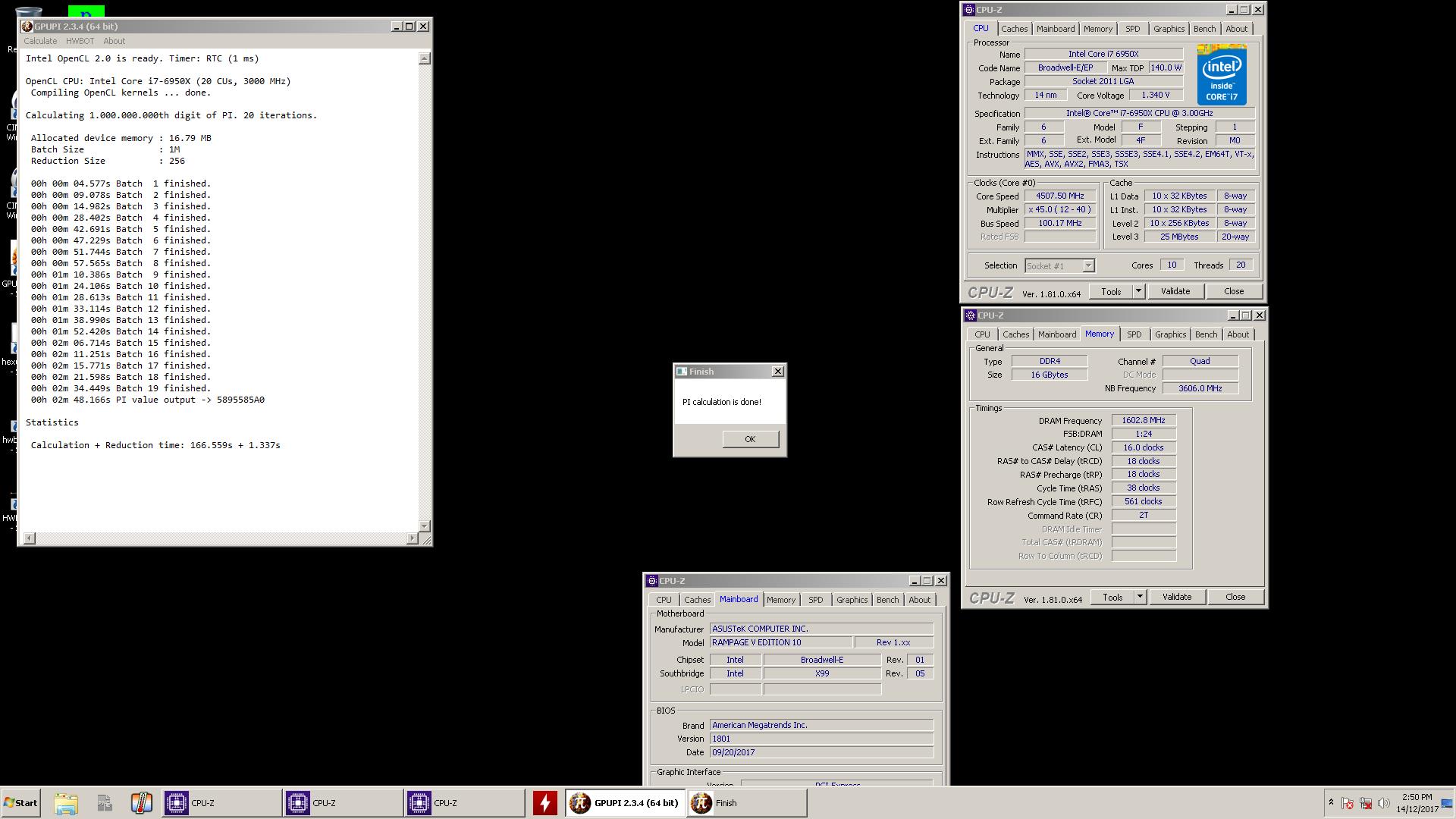Switch to Caches tab in top CPU-Z window
The width and height of the screenshot is (1456, 819).
(x=1014, y=29)
